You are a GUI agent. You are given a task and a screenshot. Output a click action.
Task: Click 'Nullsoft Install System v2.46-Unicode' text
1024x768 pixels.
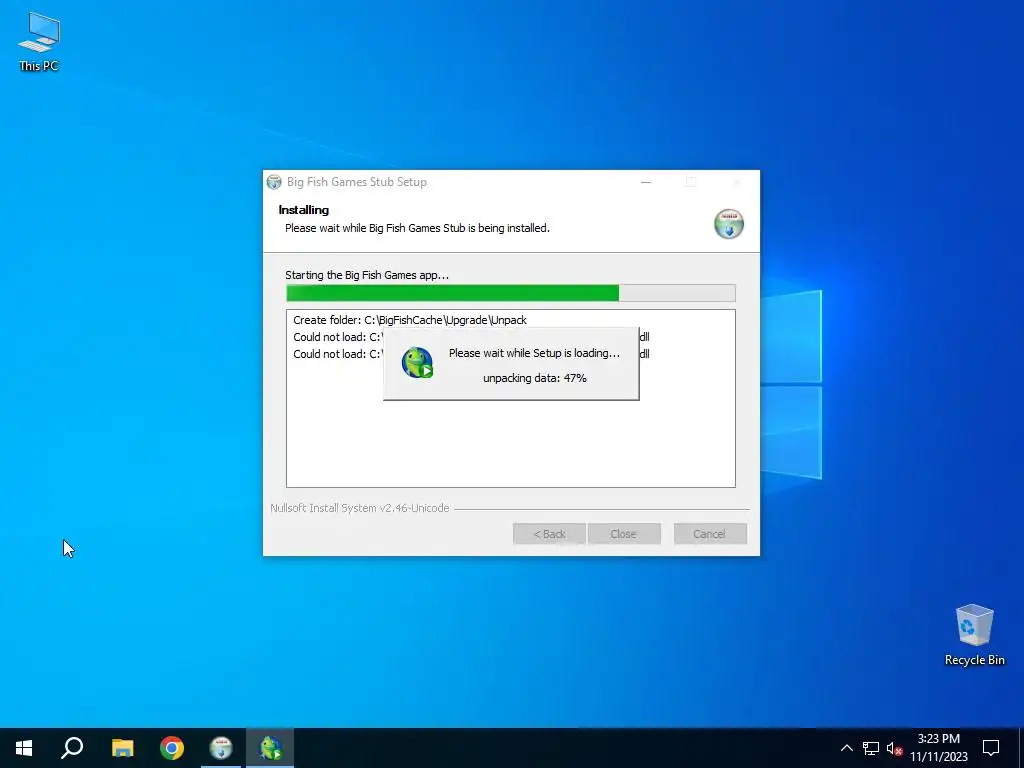tap(360, 508)
